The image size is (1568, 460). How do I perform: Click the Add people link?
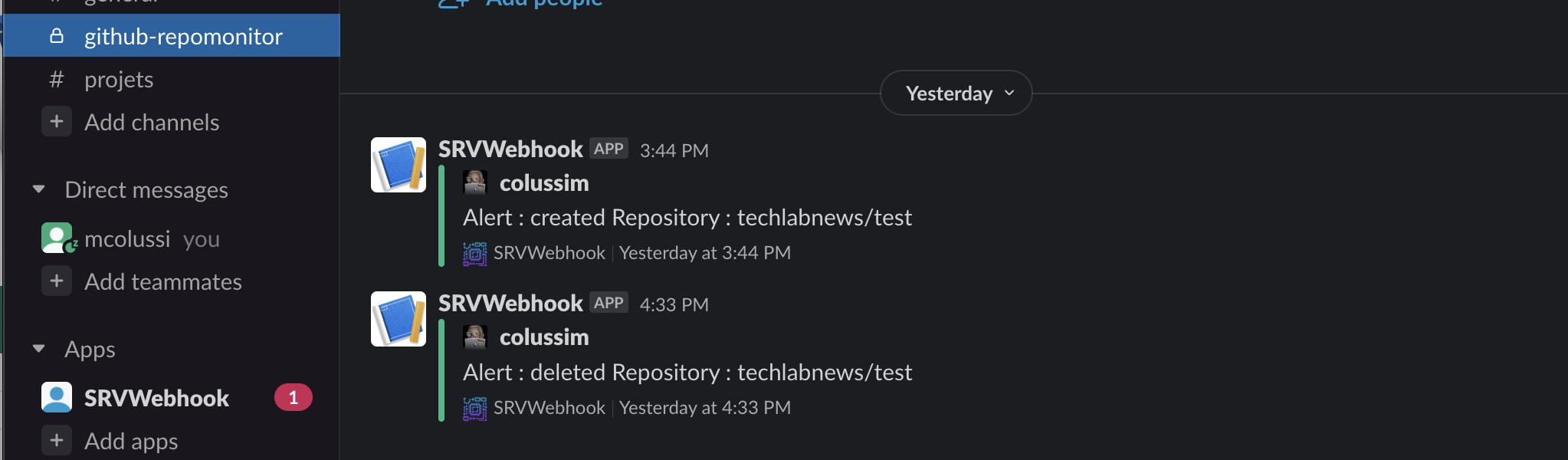544,4
